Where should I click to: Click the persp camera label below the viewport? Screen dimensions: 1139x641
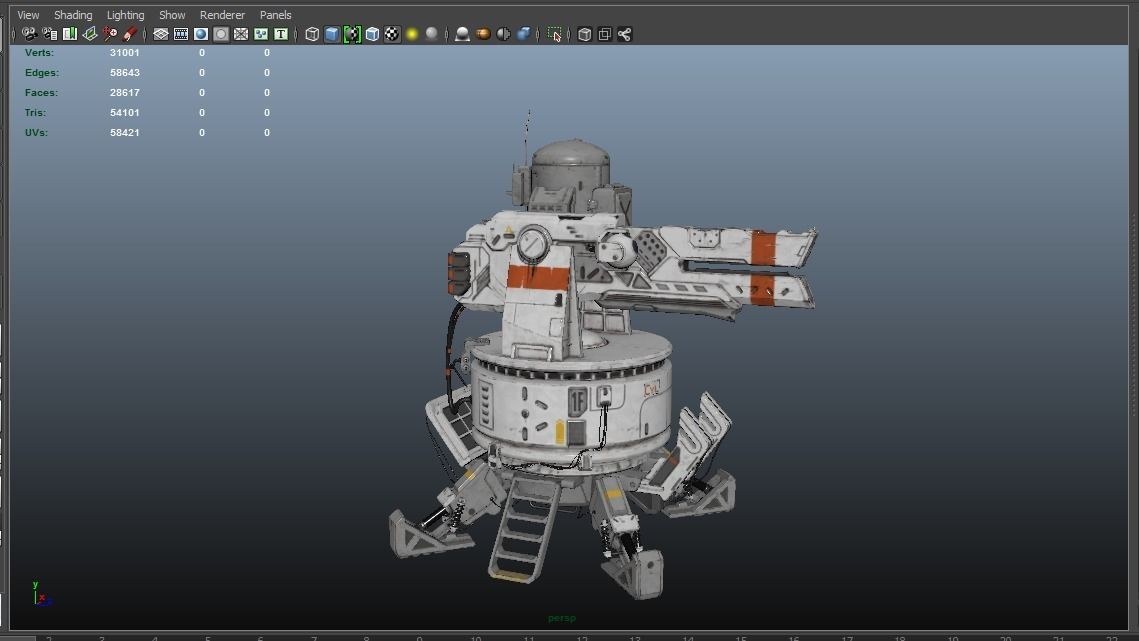(x=561, y=618)
